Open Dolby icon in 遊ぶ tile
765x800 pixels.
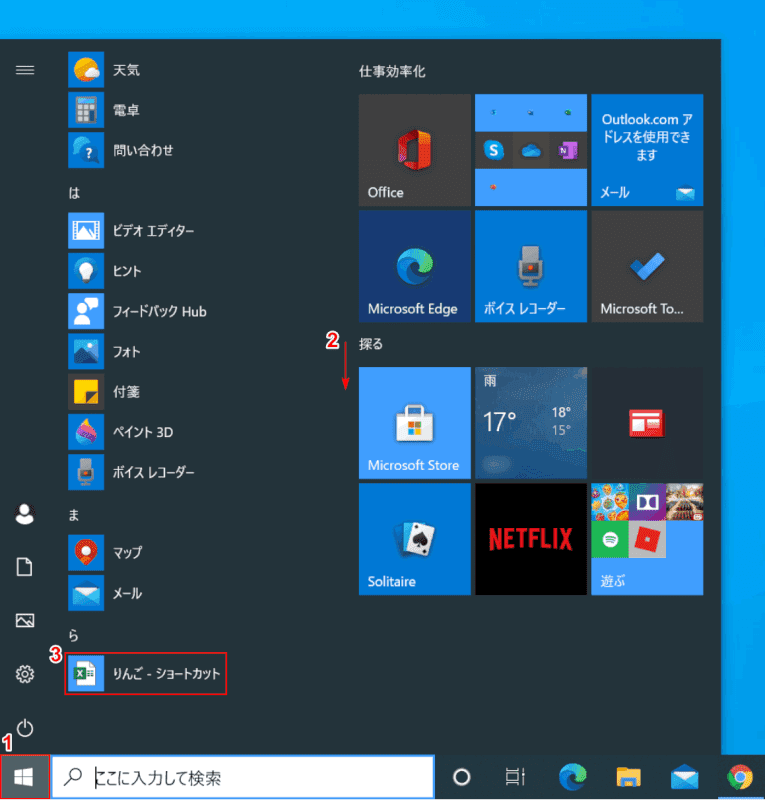(x=647, y=502)
